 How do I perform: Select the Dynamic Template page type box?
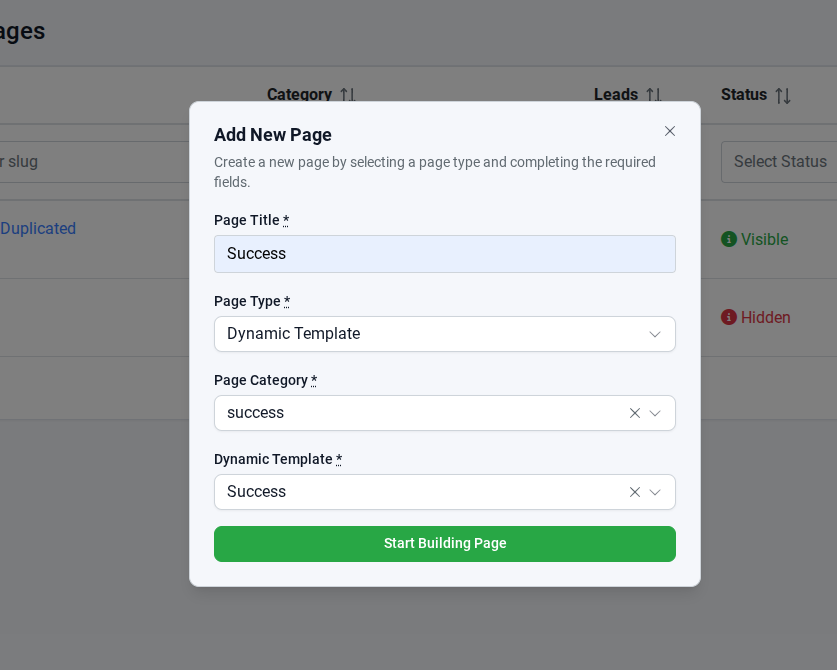coord(430,334)
